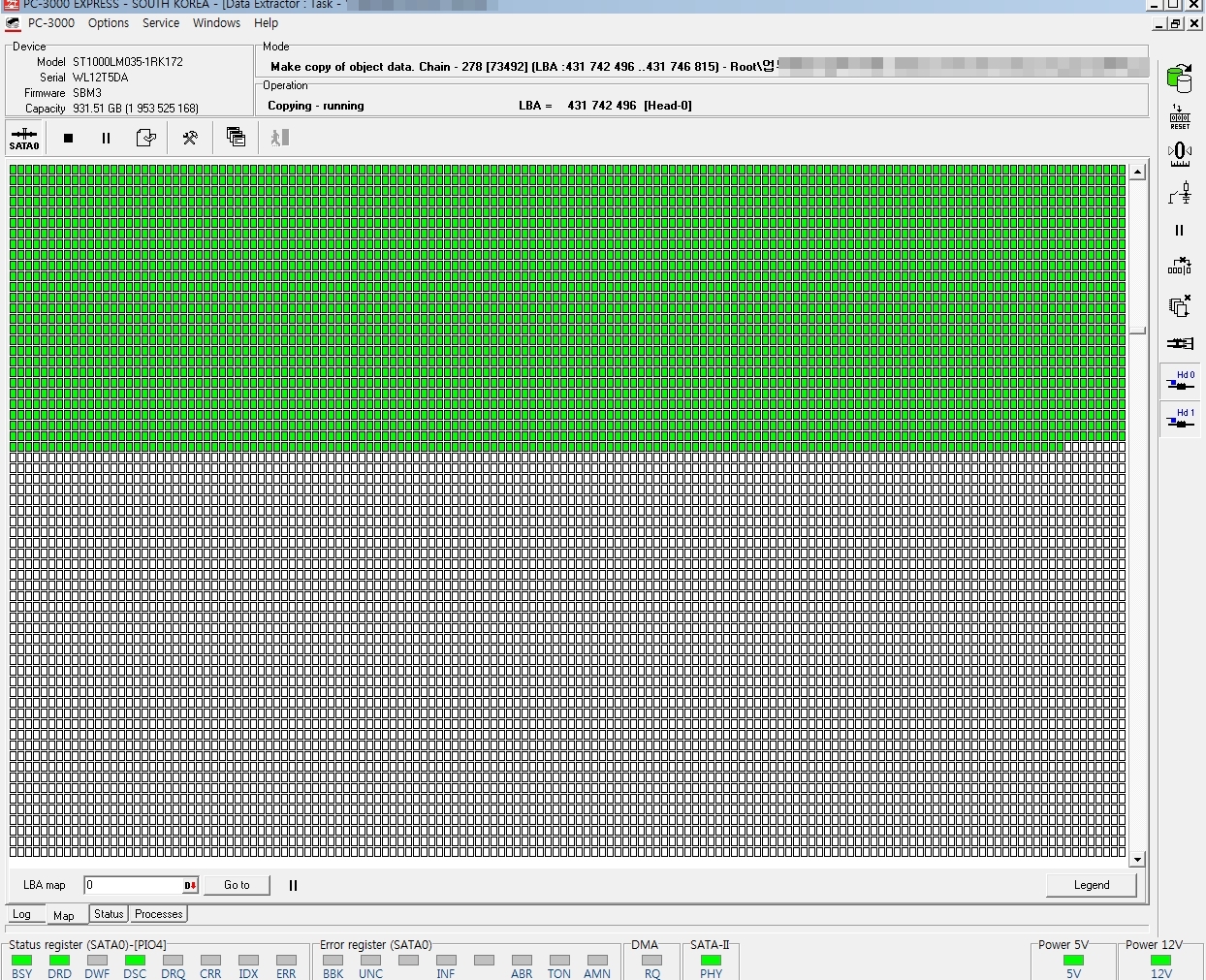Click the model text ST1000LM035-1RK172
Screen dimensions: 1206x980
point(128,61)
